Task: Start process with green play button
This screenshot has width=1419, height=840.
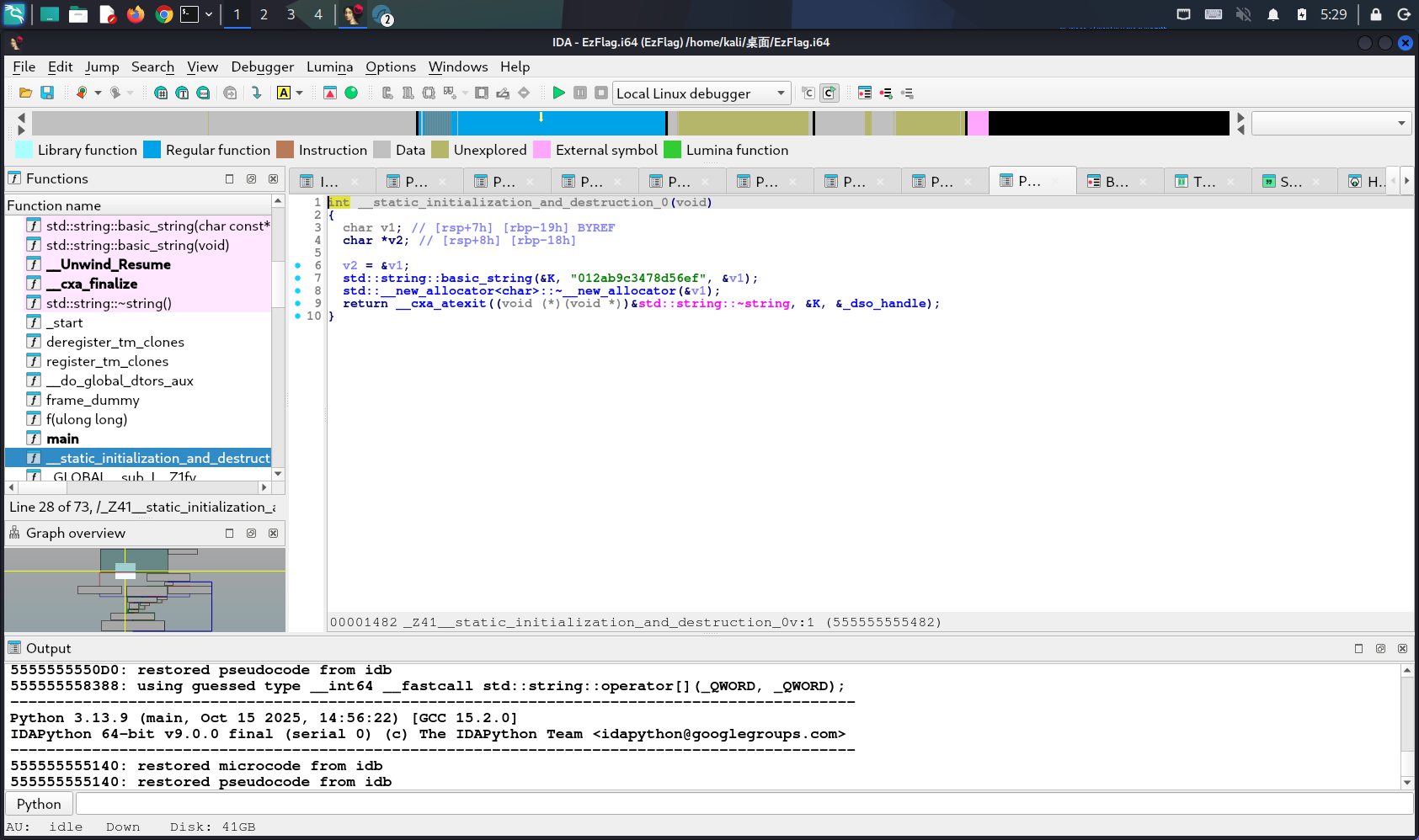Action: [x=558, y=93]
